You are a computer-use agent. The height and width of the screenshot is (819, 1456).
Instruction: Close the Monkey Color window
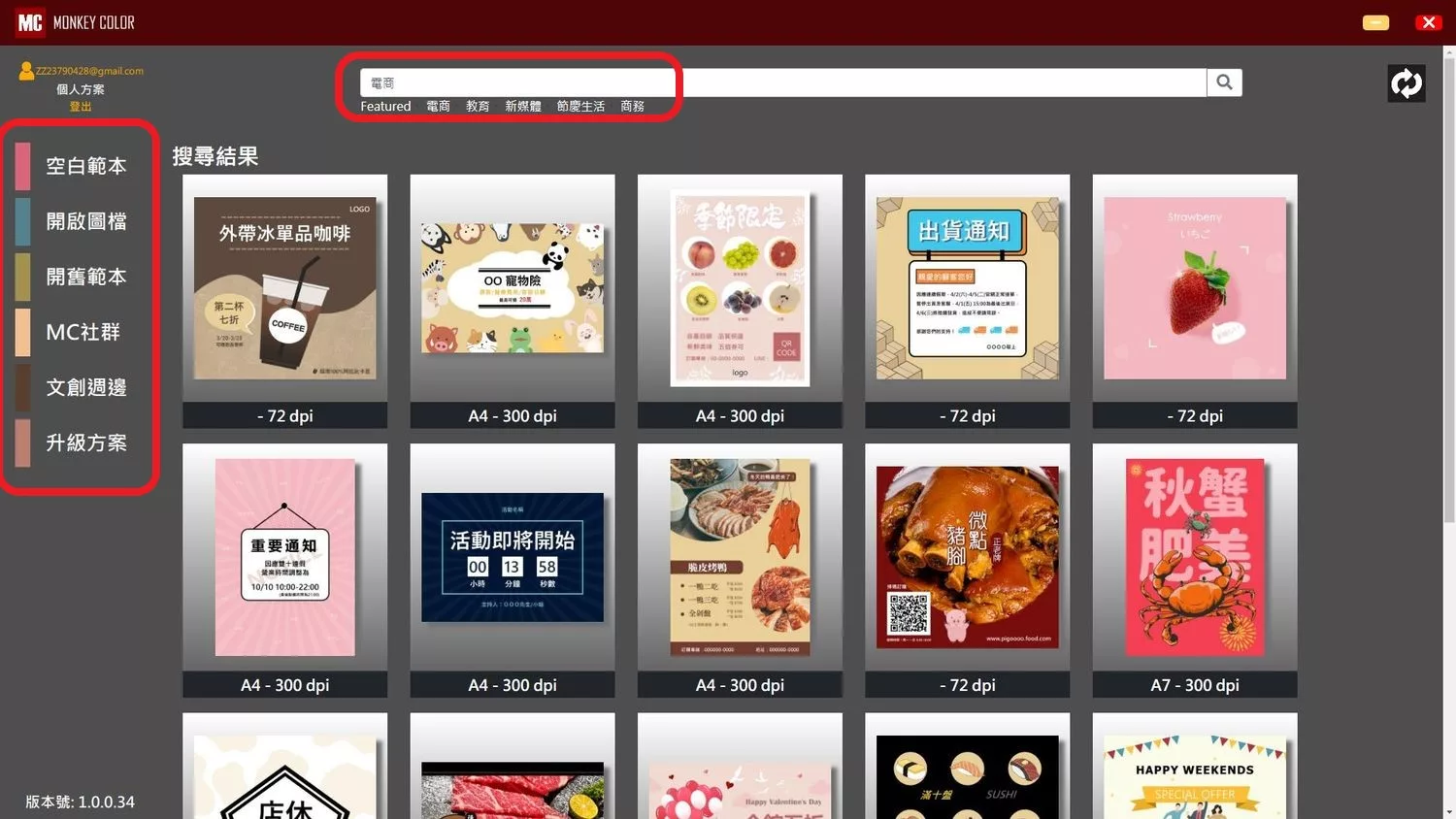click(1428, 22)
